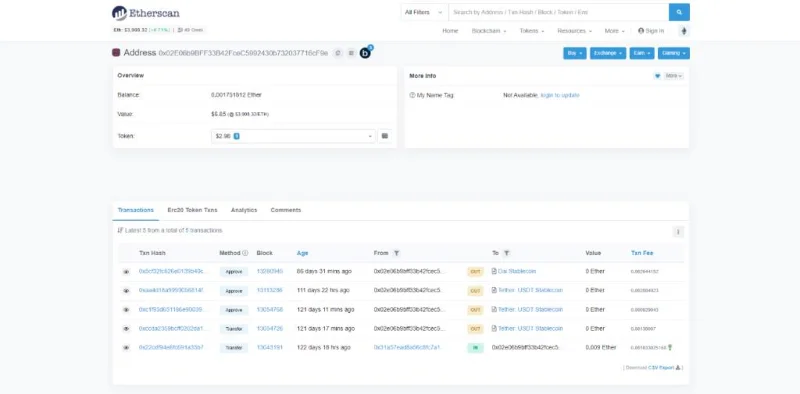Open the From address 0x31a57ead8a06c8fc7a1
This screenshot has height=394, width=800.
click(407, 347)
